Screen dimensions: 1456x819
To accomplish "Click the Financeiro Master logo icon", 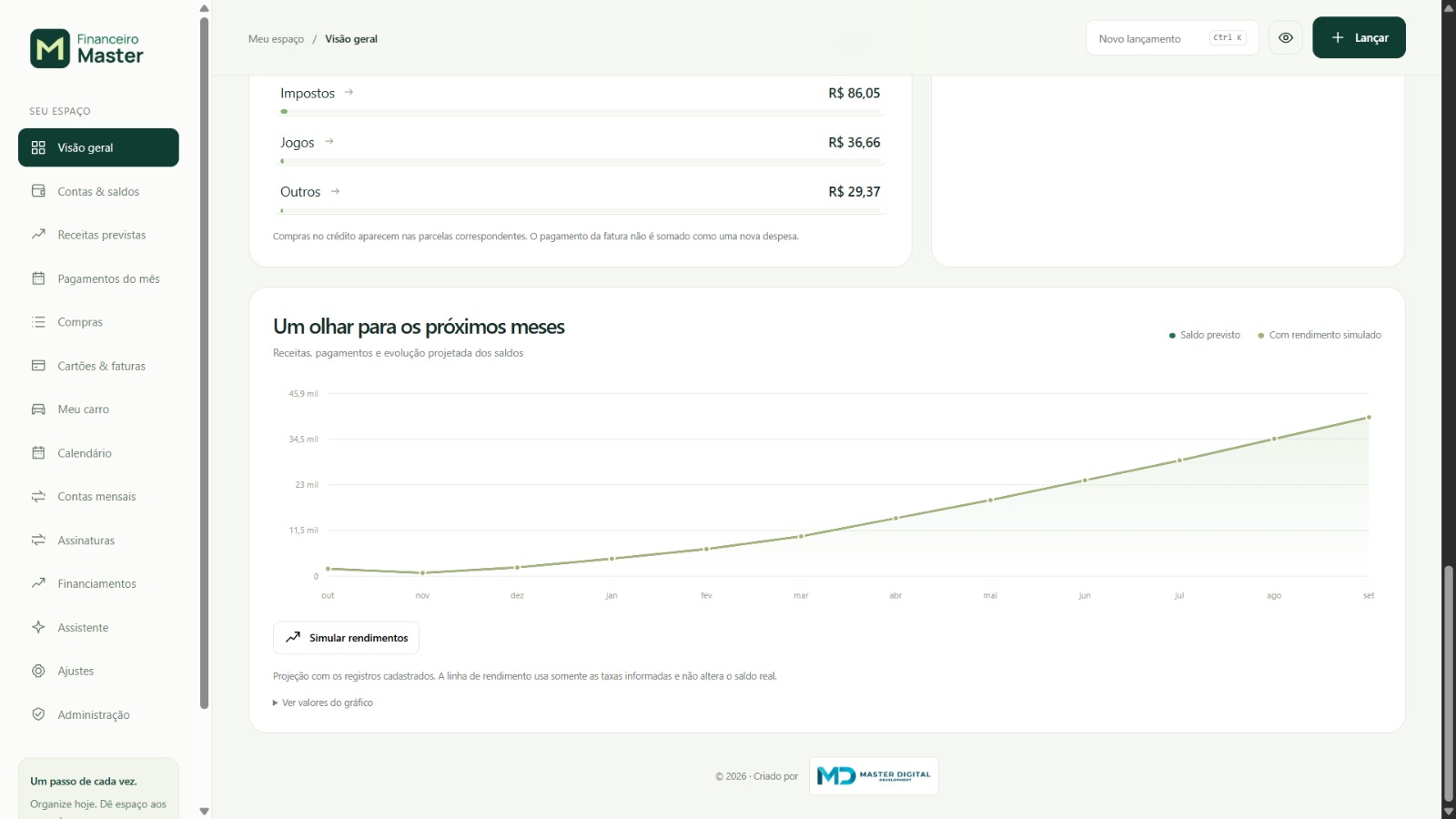I will [x=50, y=48].
